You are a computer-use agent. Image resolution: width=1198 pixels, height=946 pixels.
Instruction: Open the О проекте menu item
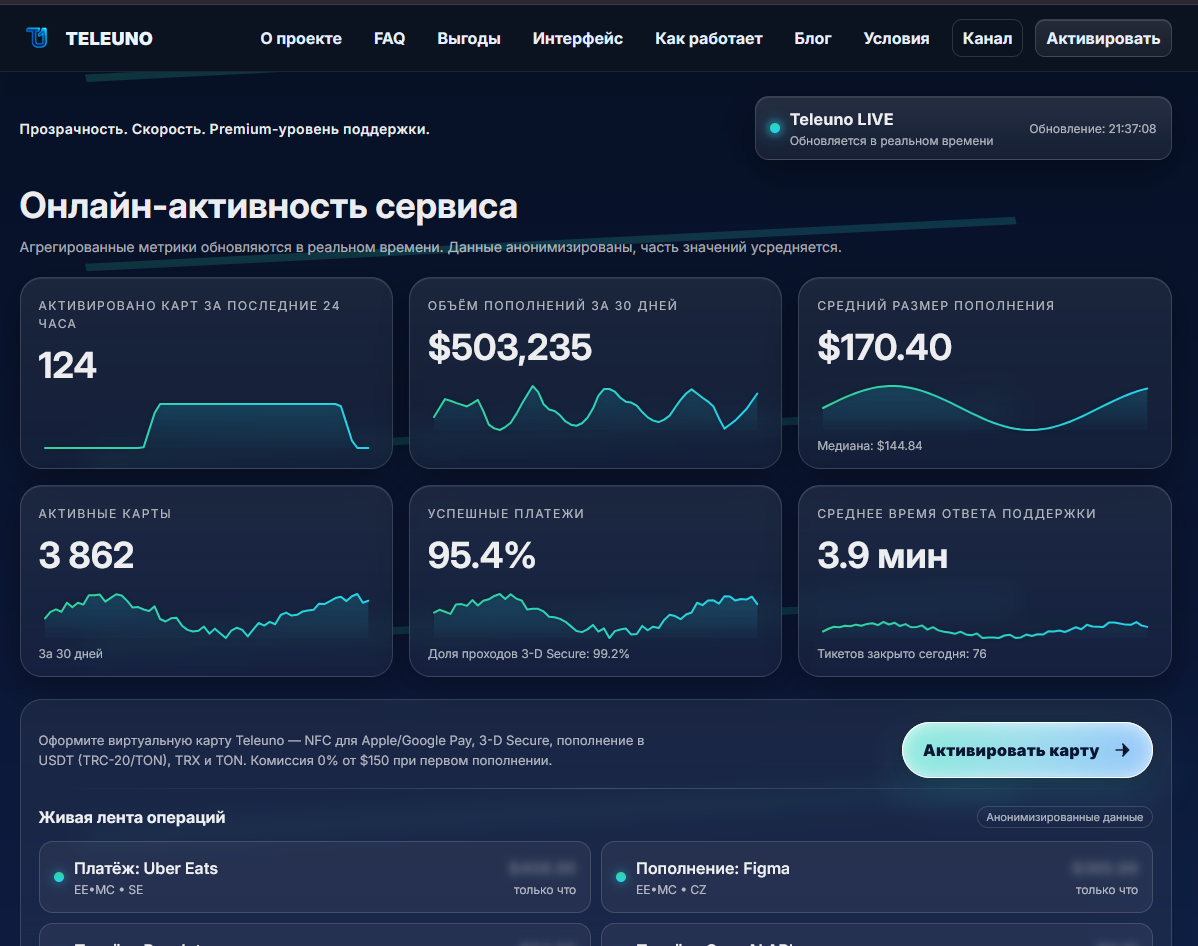pos(300,38)
